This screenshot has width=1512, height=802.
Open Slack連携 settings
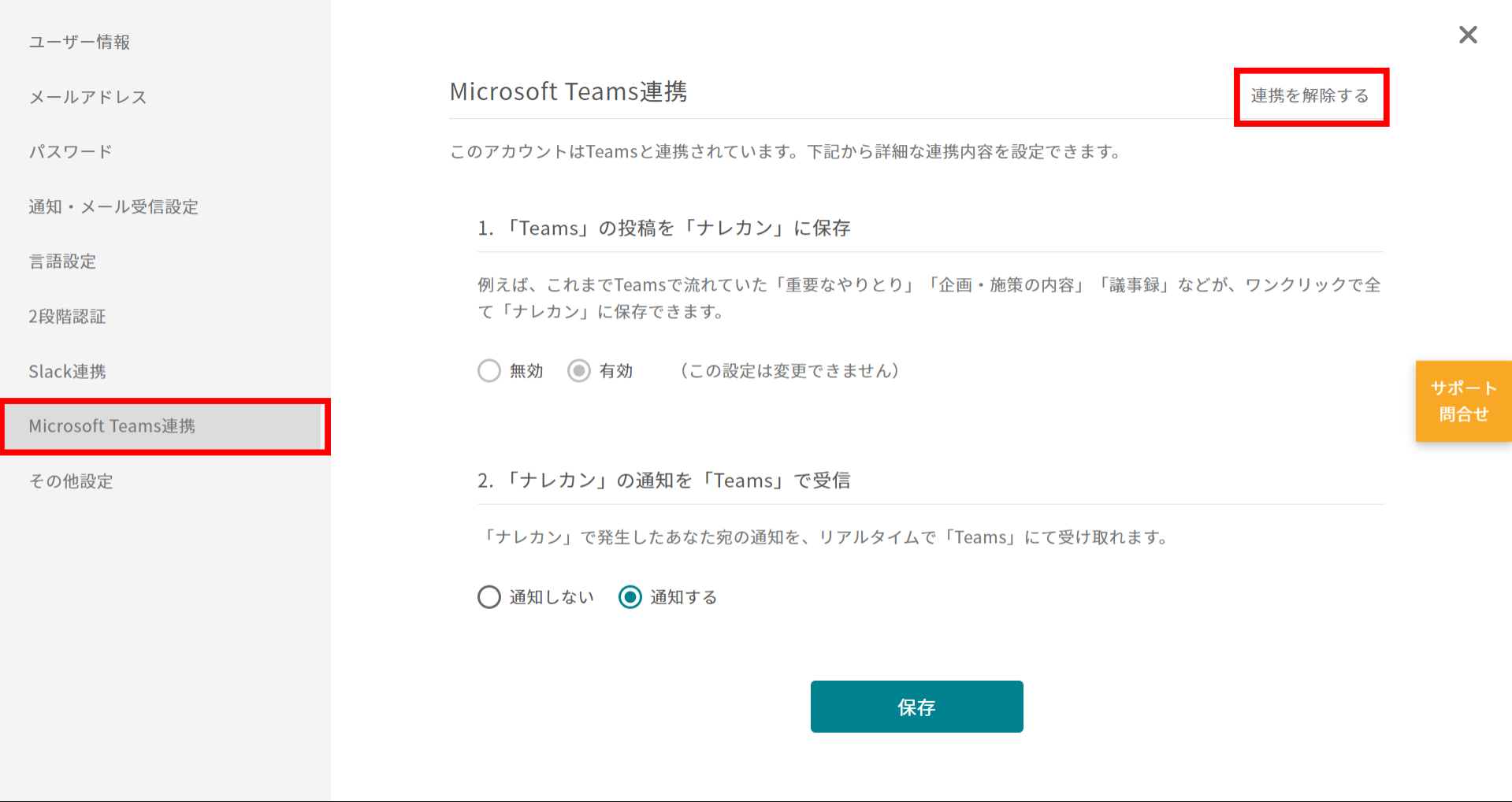(67, 371)
